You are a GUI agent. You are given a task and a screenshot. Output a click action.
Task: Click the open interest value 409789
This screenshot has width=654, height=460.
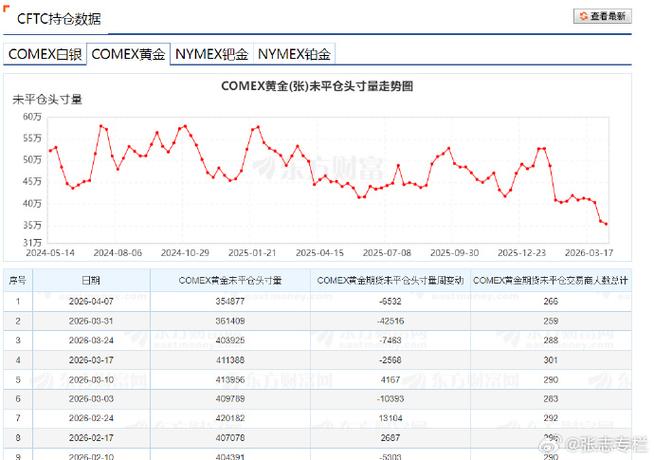(230, 399)
